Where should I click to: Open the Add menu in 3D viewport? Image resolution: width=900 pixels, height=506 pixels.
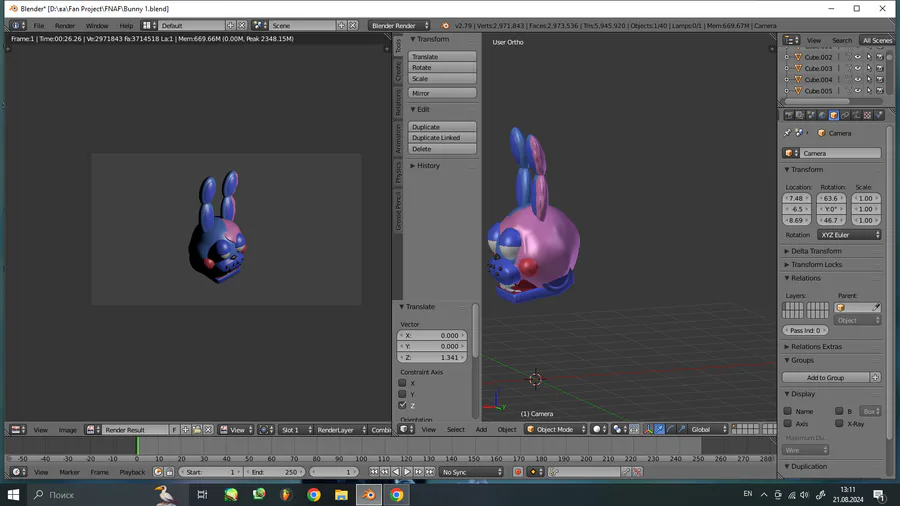(x=481, y=429)
